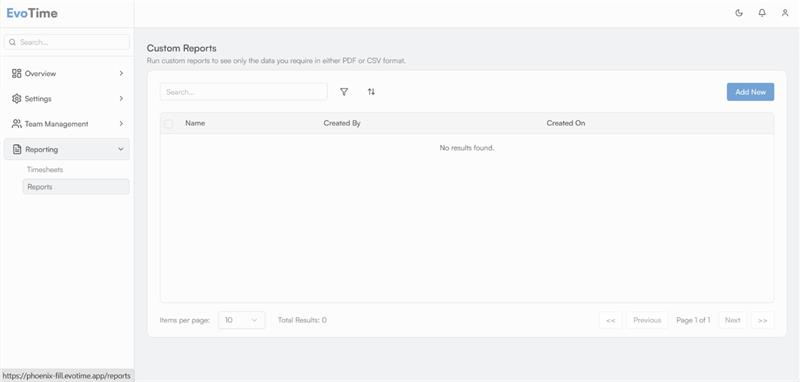Screen dimensions: 800x382
Task: Click the Add New button
Action: pyautogui.click(x=751, y=92)
